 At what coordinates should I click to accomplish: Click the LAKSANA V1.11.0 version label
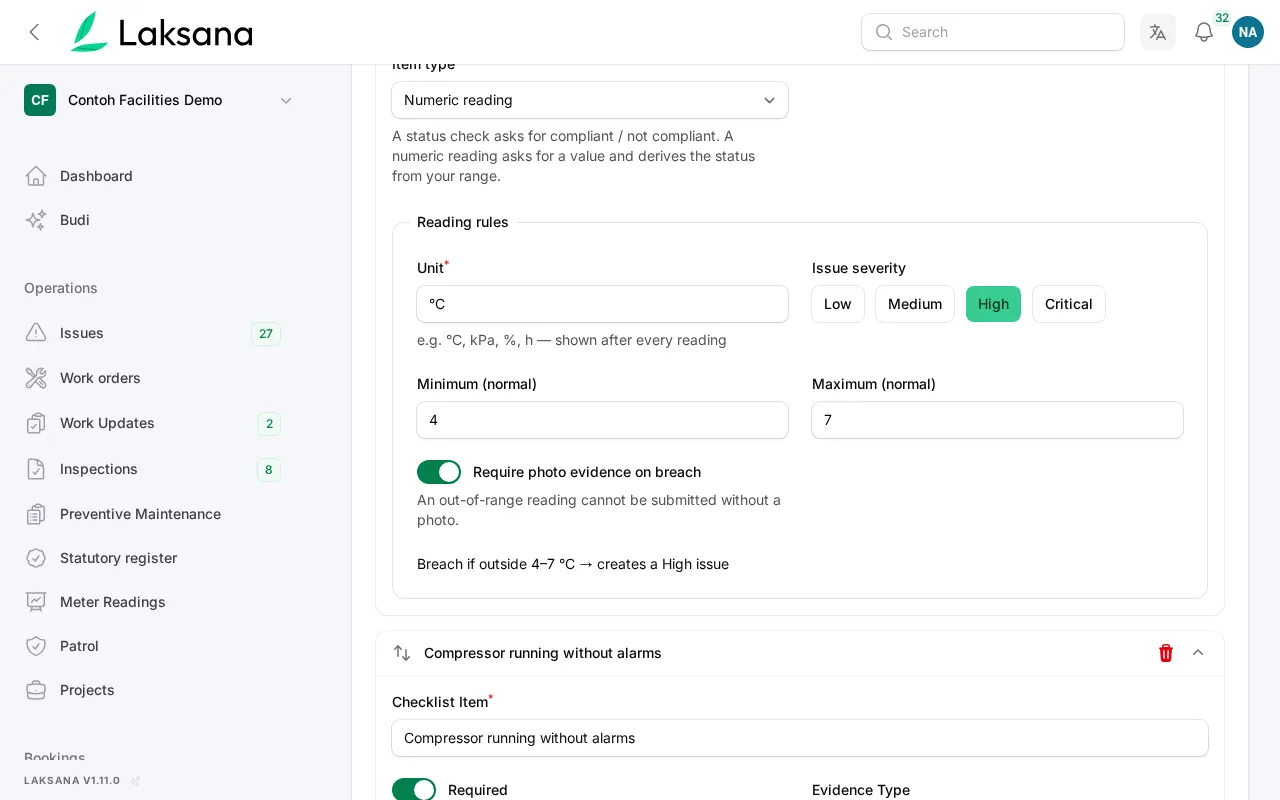point(72,780)
